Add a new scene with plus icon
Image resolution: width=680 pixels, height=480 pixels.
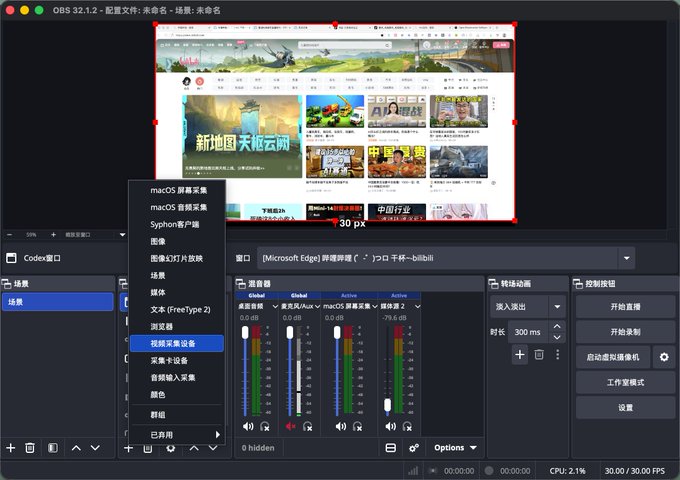point(11,448)
